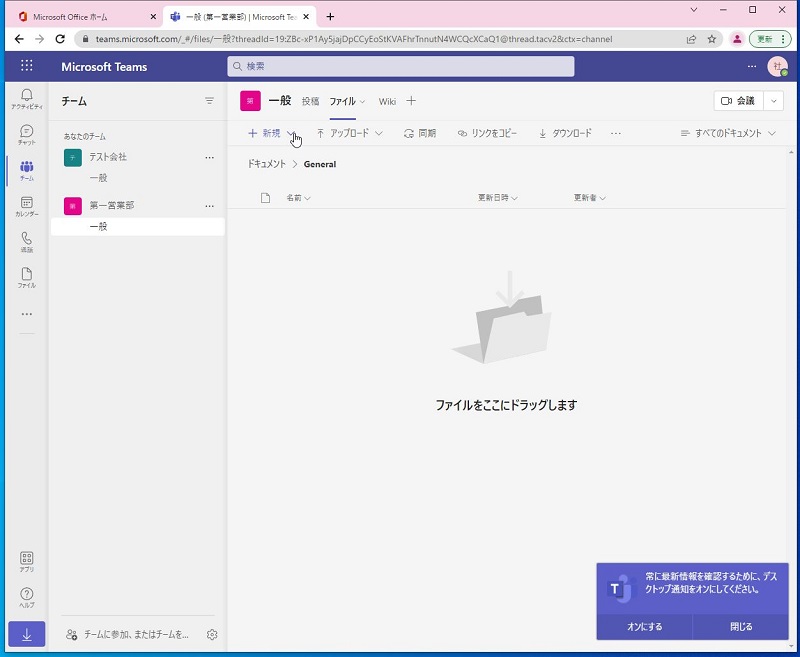Click オンにする to enable notifications
Viewport: 800px width, 657px height.
(644, 627)
